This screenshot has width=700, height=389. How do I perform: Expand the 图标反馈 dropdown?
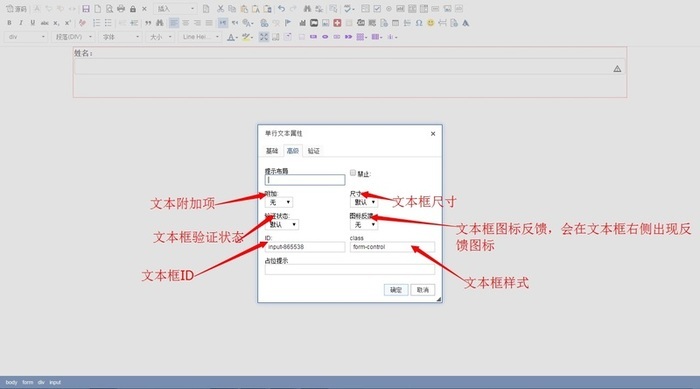point(364,225)
